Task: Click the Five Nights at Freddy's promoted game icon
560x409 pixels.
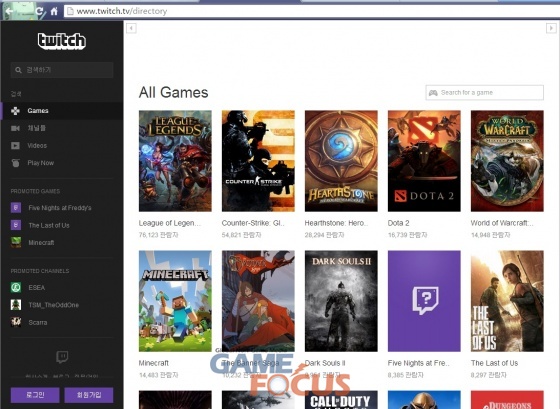Action: click(x=16, y=208)
